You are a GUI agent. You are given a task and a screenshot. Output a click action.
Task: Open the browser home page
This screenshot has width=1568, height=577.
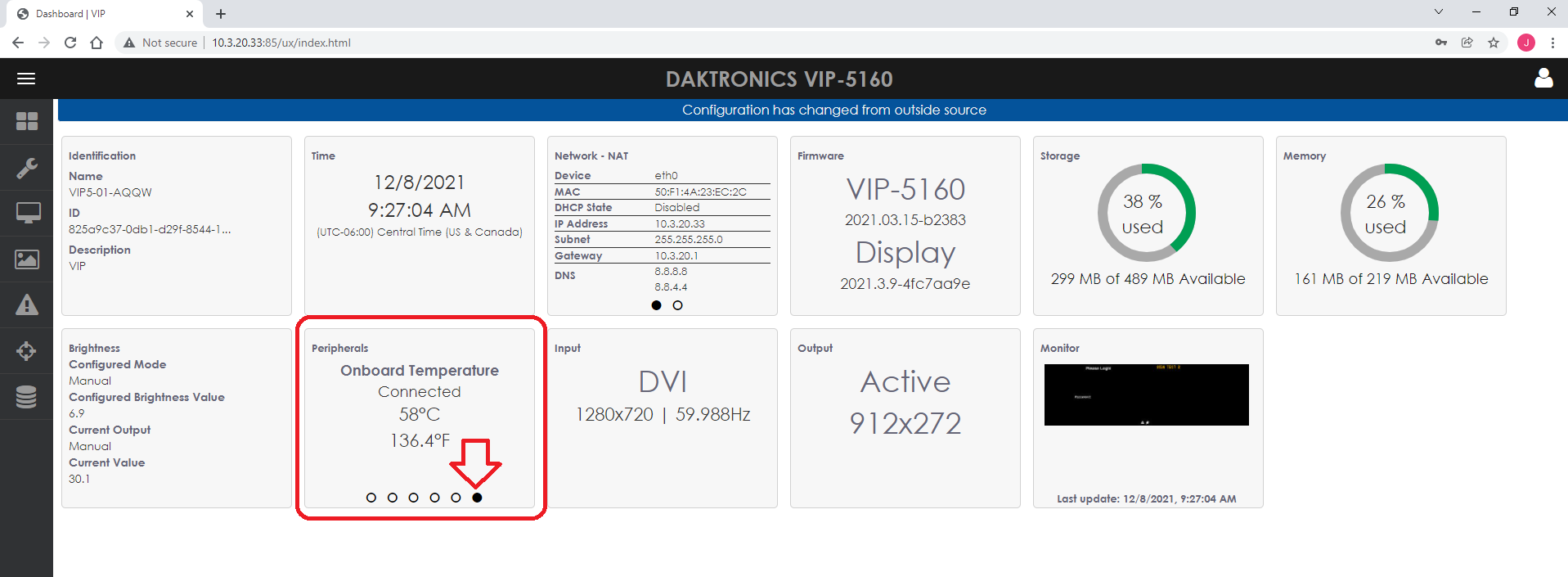point(97,43)
